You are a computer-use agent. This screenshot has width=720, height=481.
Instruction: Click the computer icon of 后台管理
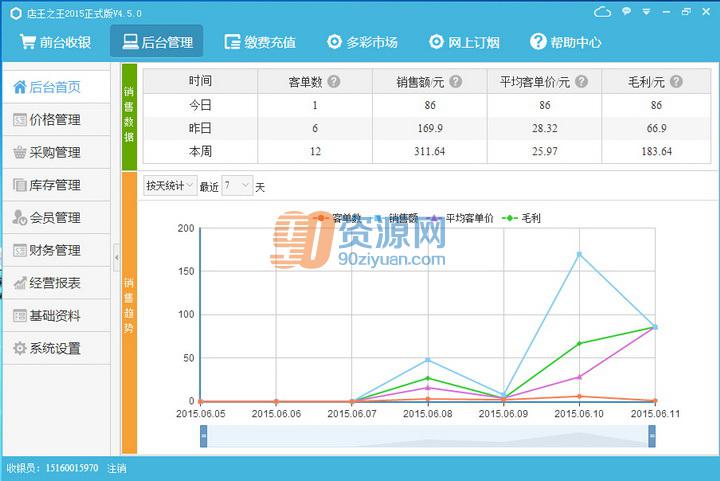coord(130,42)
